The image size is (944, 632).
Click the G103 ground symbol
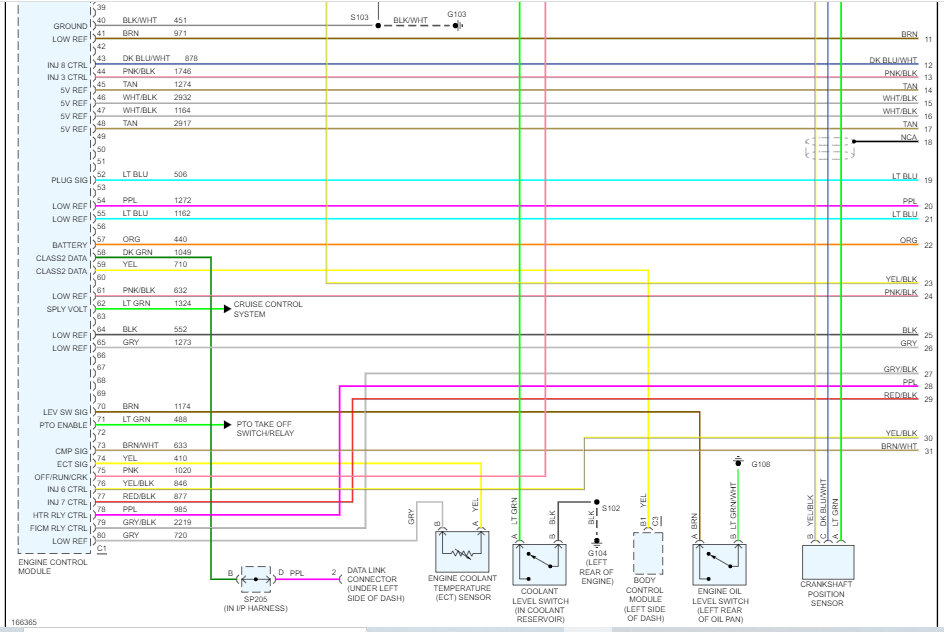point(458,25)
